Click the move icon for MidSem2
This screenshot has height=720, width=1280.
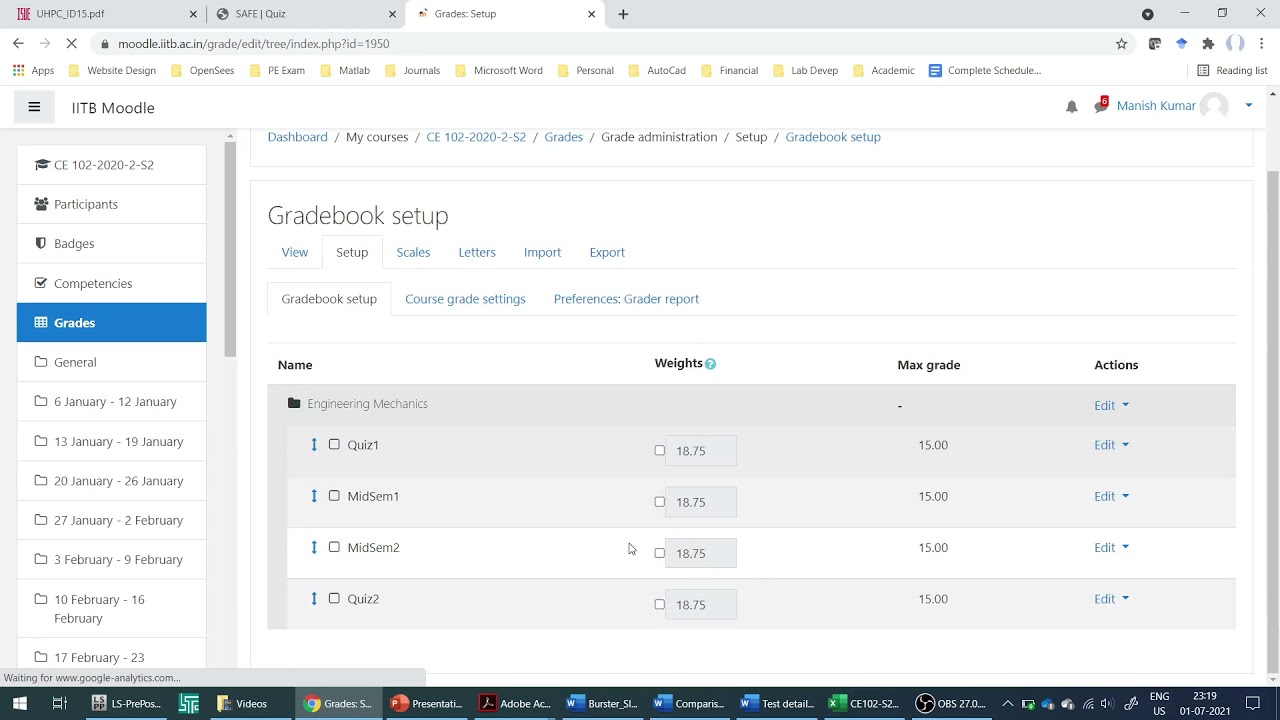[314, 547]
